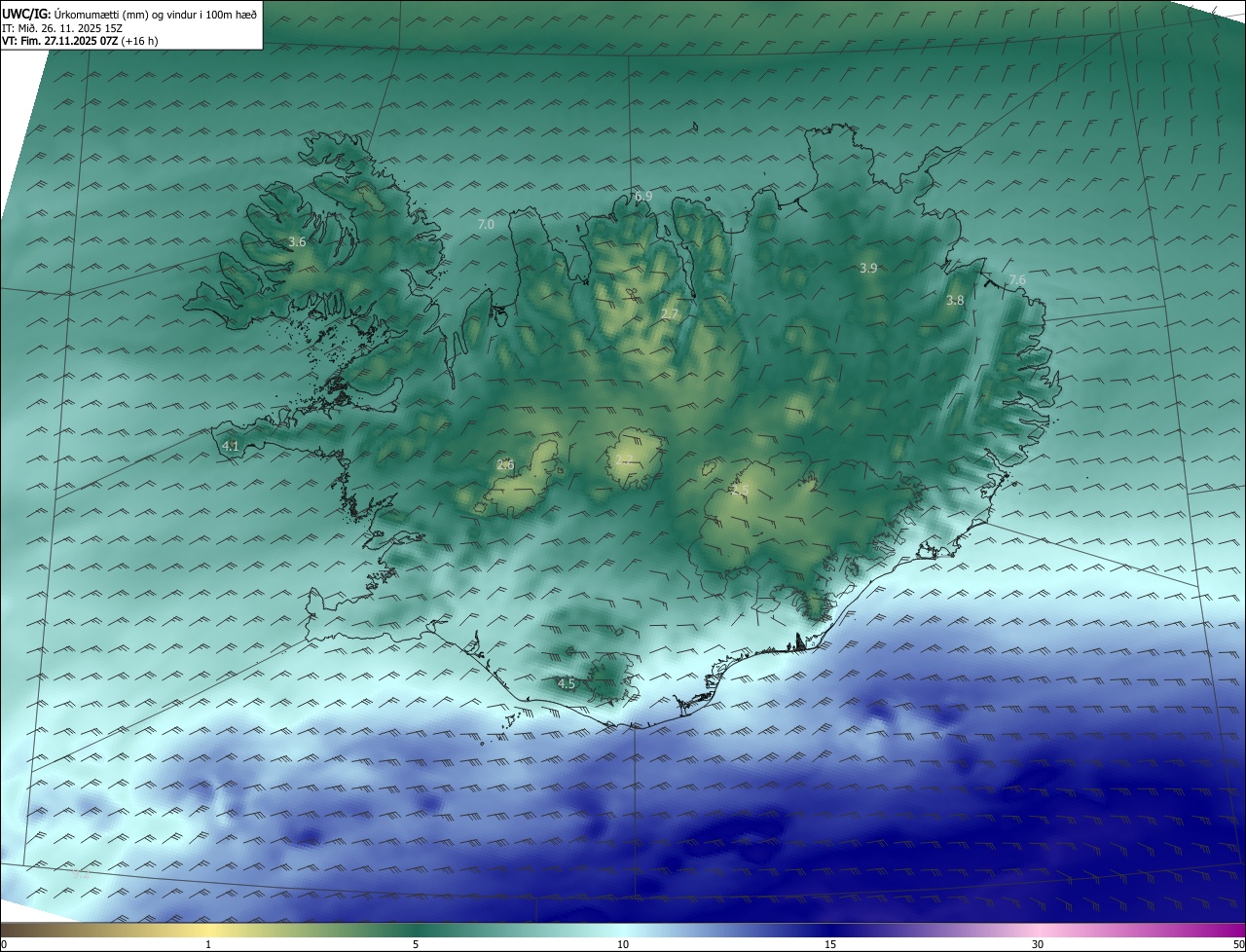Screen dimensions: 1246x952
Task: Click the 2.6 value on the western glacier
Action: [x=505, y=464]
